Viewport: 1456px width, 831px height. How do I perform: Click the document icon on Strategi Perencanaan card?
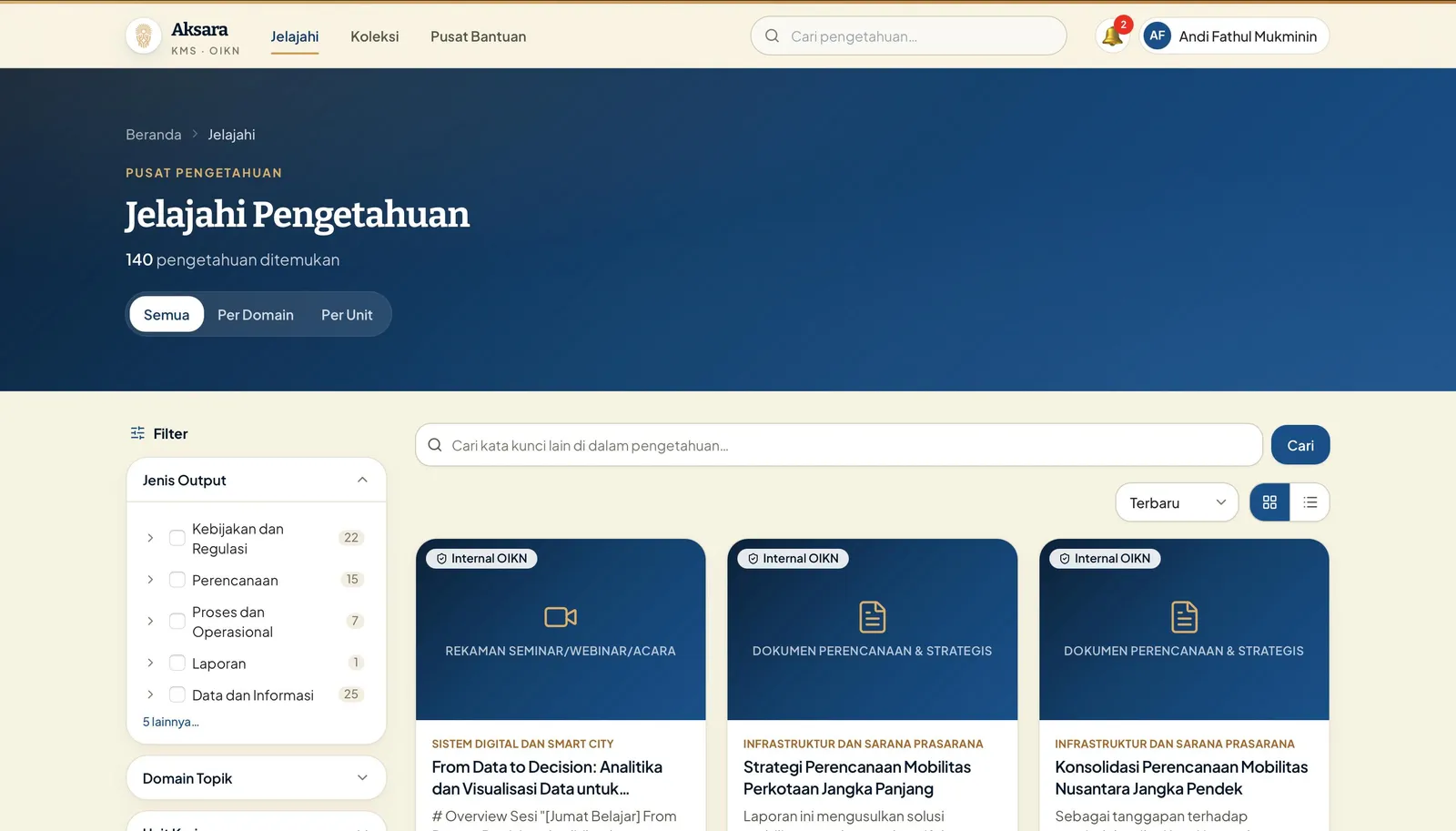tap(872, 617)
